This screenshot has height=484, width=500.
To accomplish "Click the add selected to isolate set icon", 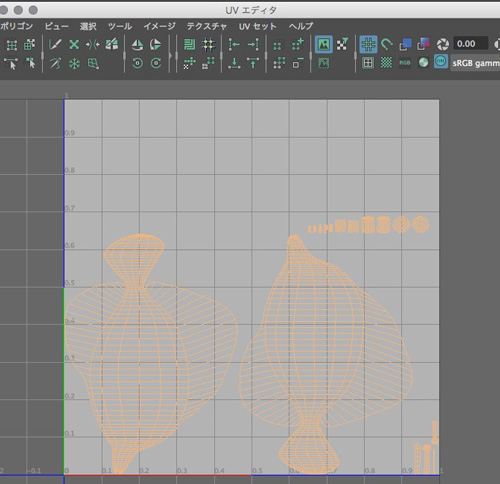I will (x=298, y=44).
